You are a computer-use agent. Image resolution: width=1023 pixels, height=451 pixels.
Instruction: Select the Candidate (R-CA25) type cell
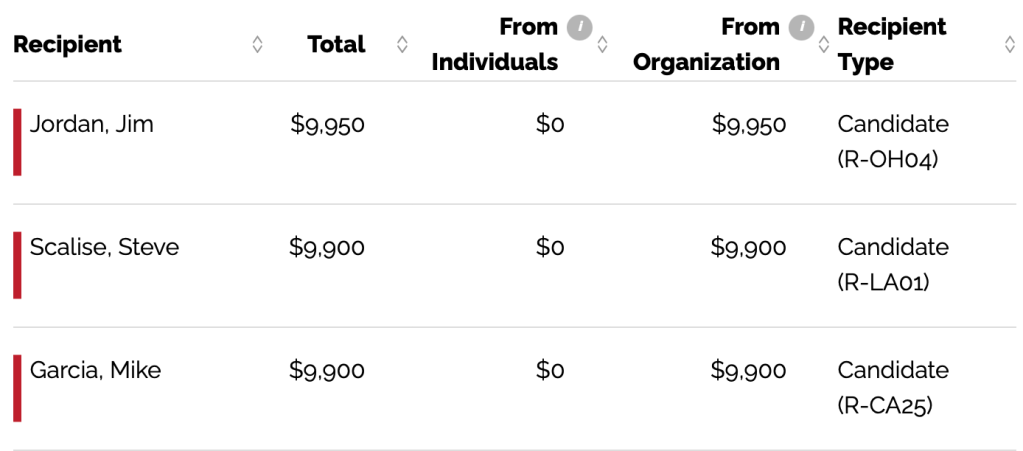coord(892,387)
